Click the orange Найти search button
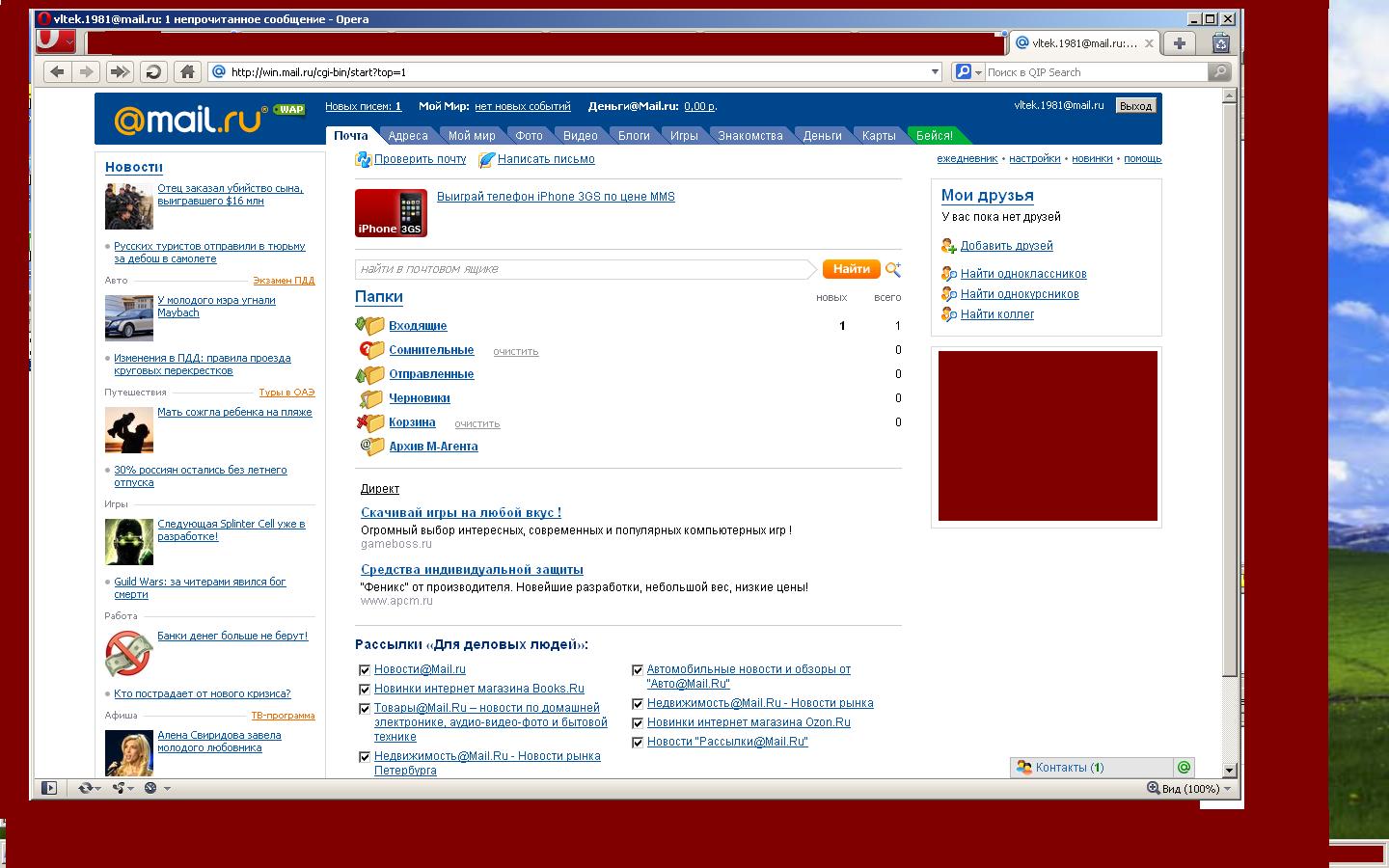 pos(851,269)
